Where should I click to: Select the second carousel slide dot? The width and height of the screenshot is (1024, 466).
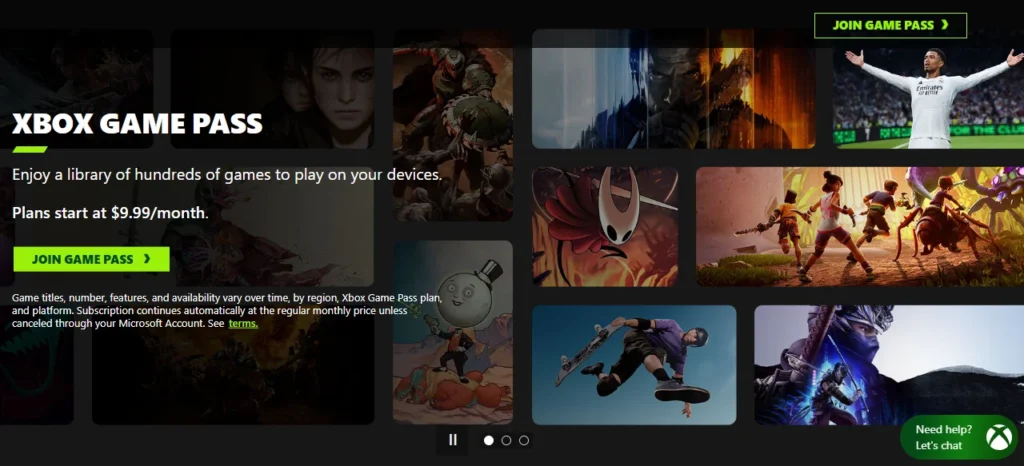tap(506, 441)
